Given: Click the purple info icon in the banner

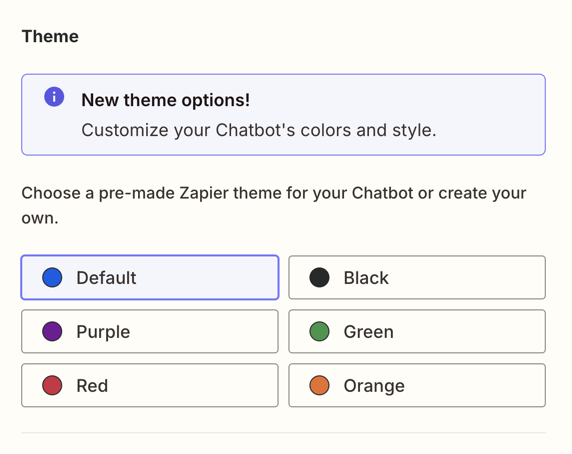Looking at the screenshot, I should point(54,97).
